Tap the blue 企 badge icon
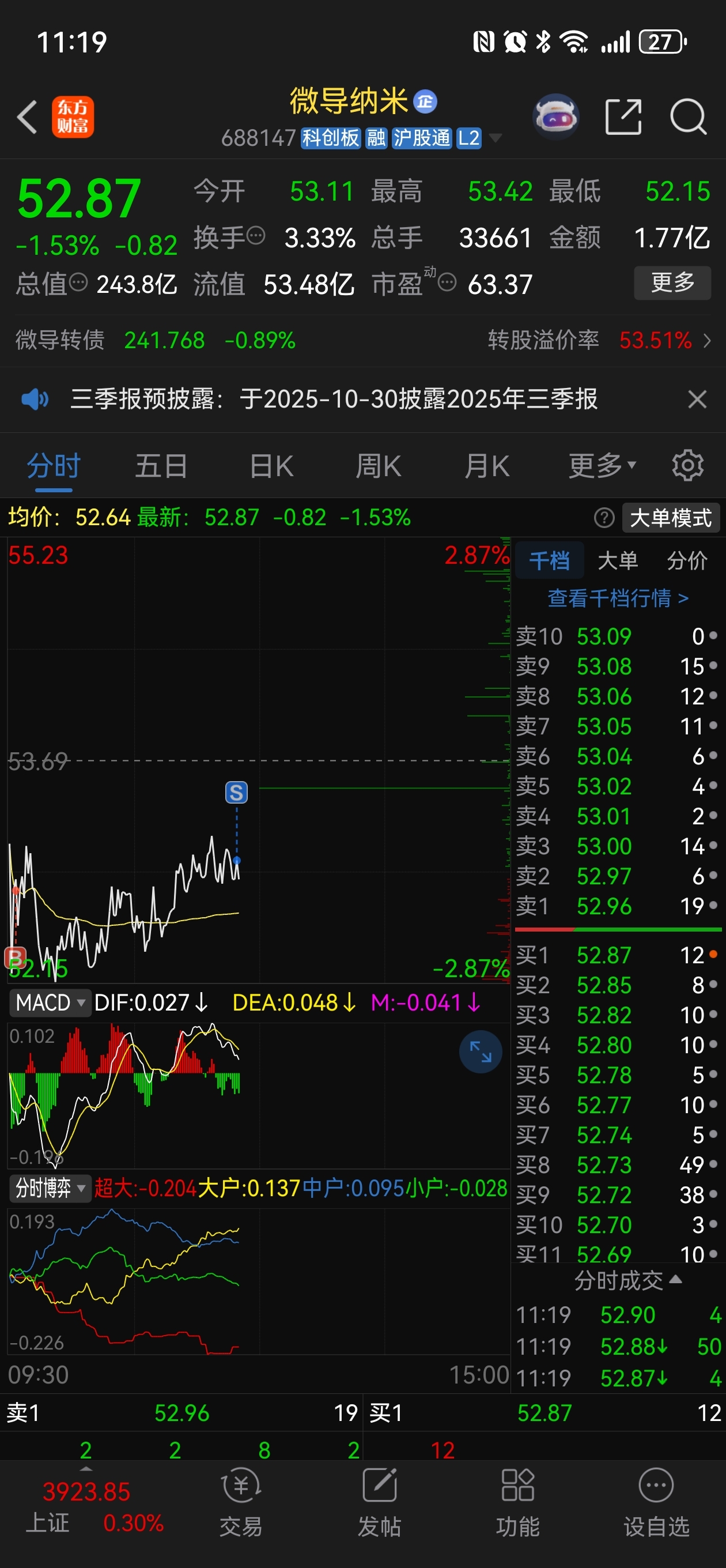 click(425, 101)
